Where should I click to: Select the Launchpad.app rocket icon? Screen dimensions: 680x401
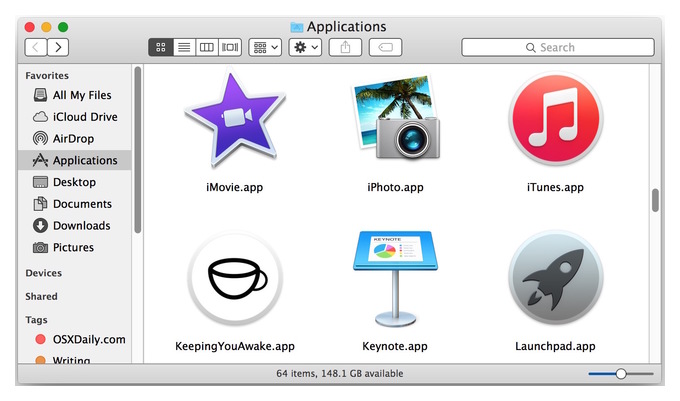pyautogui.click(x=556, y=277)
